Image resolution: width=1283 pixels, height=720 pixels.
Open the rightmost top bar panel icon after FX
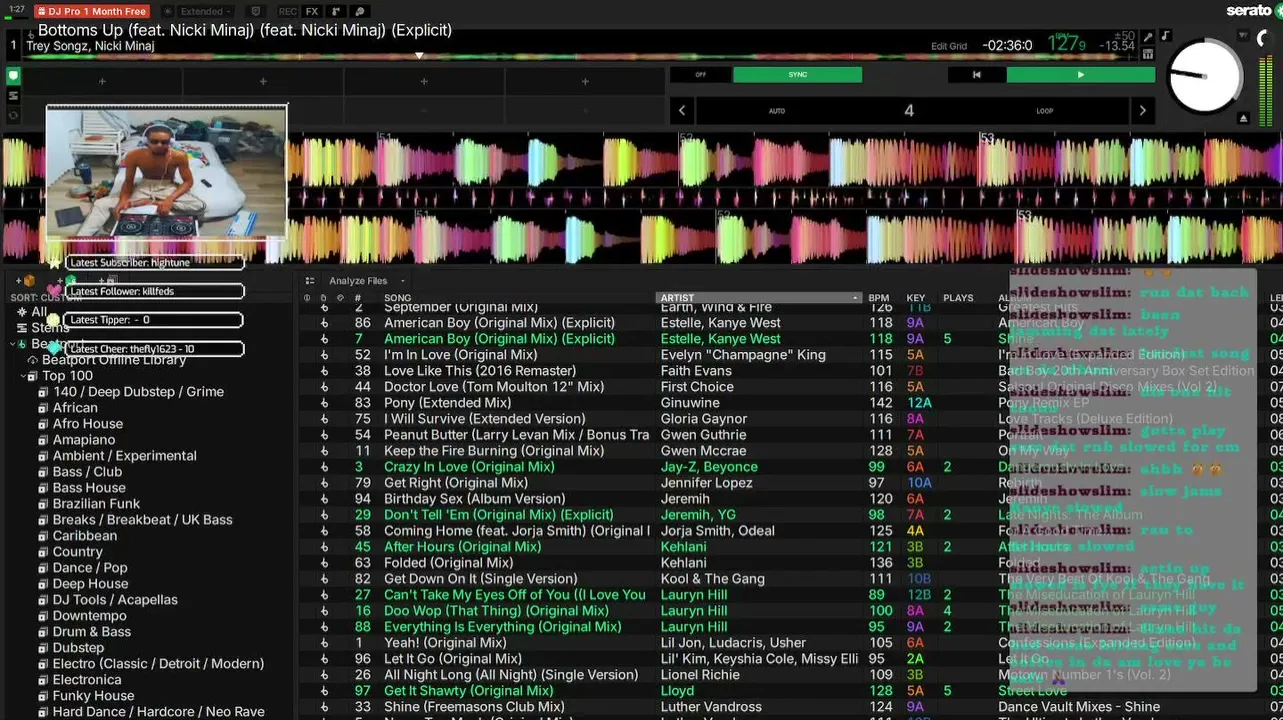(x=360, y=11)
